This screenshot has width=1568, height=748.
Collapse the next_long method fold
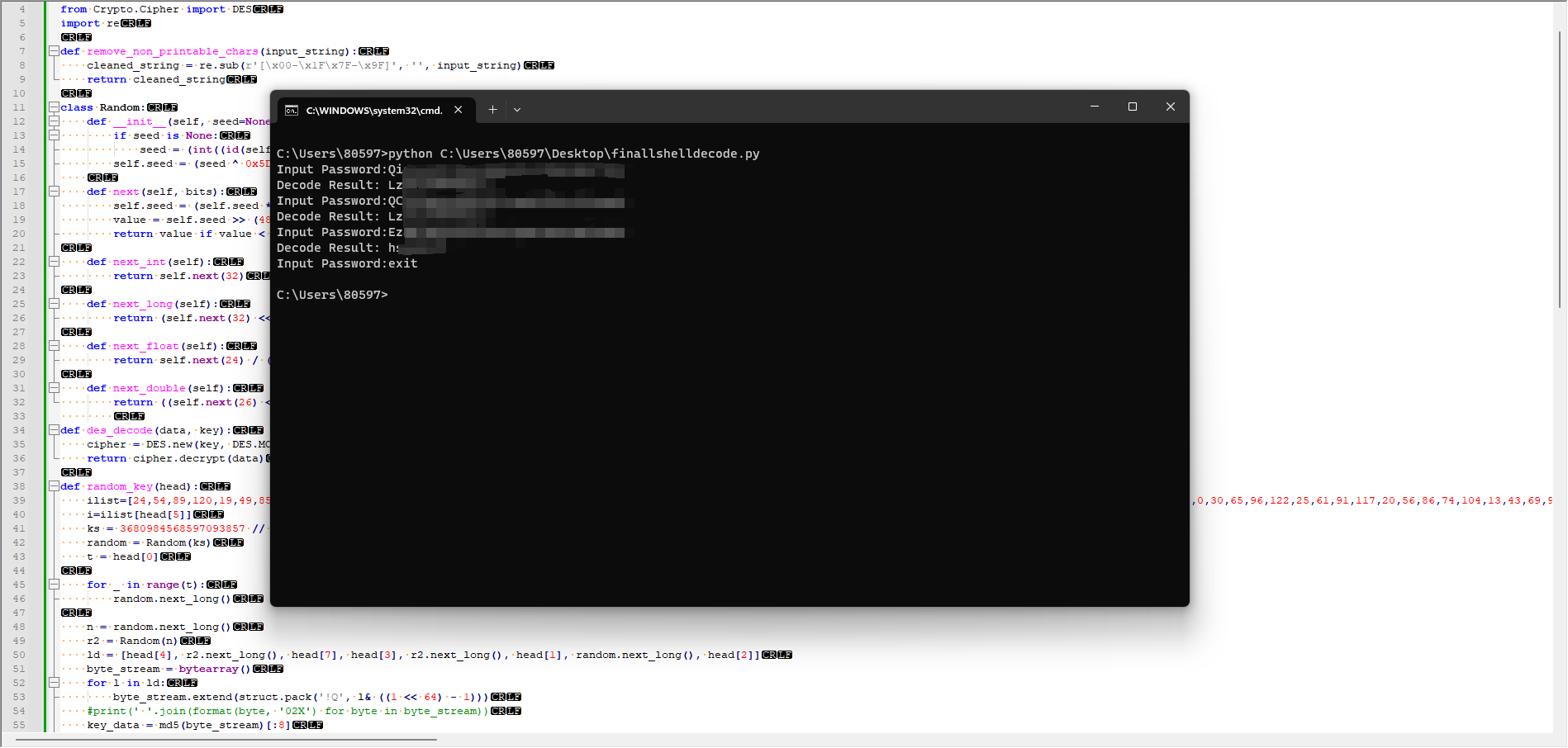pos(53,304)
